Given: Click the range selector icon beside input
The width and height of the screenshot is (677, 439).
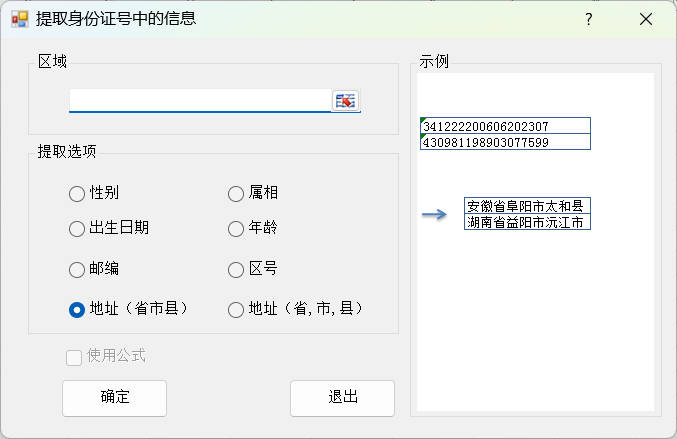Looking at the screenshot, I should [x=345, y=101].
